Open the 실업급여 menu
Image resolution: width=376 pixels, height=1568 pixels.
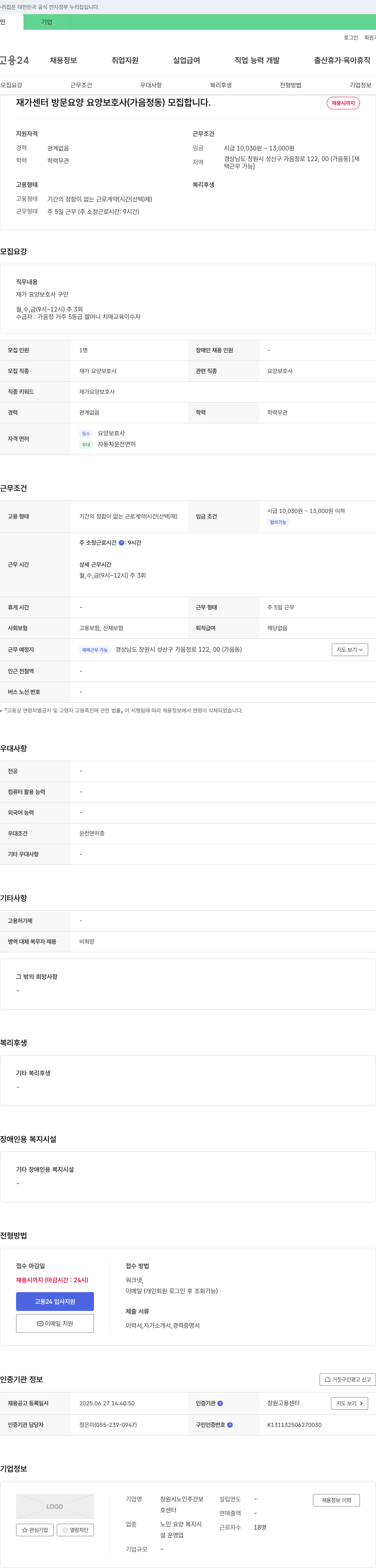tap(186, 60)
